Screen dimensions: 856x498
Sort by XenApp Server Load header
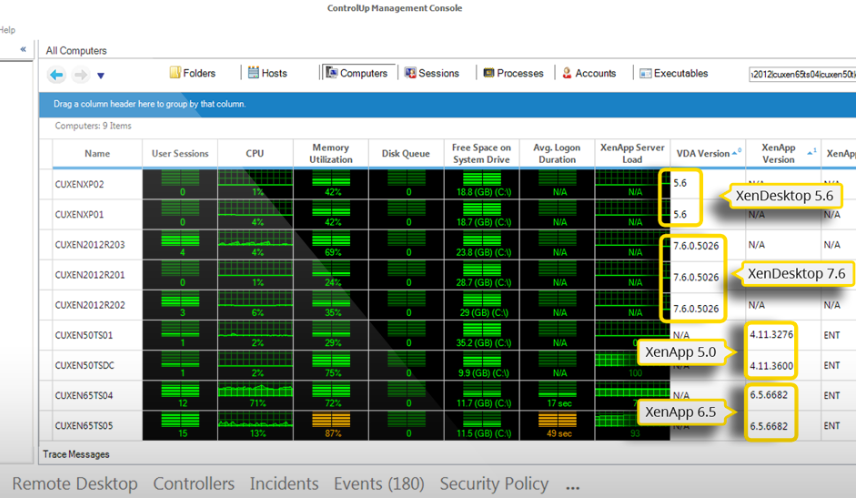(632, 153)
